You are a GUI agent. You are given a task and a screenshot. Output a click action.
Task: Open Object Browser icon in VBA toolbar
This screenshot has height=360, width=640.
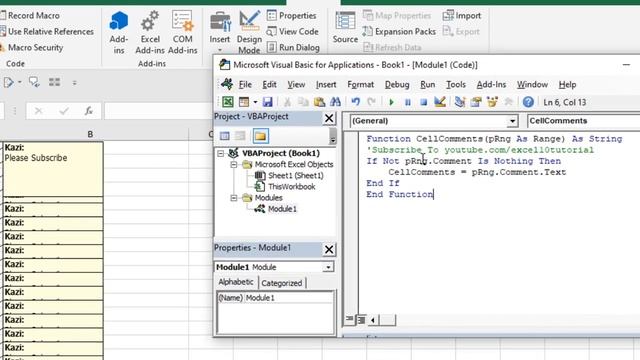click(x=492, y=102)
